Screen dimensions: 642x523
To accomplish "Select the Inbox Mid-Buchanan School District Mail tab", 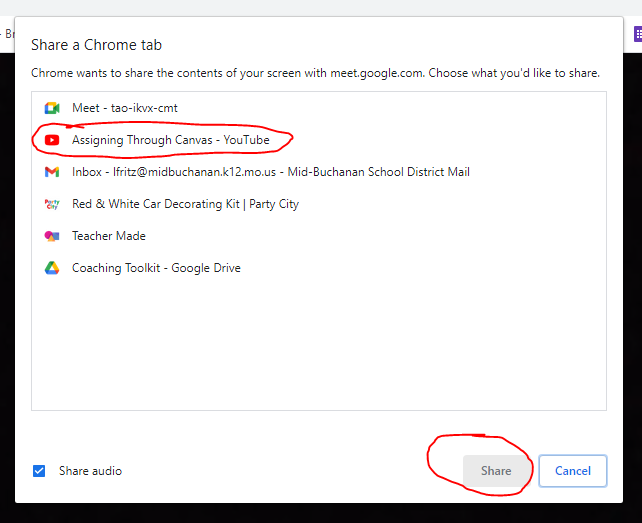I will click(270, 172).
